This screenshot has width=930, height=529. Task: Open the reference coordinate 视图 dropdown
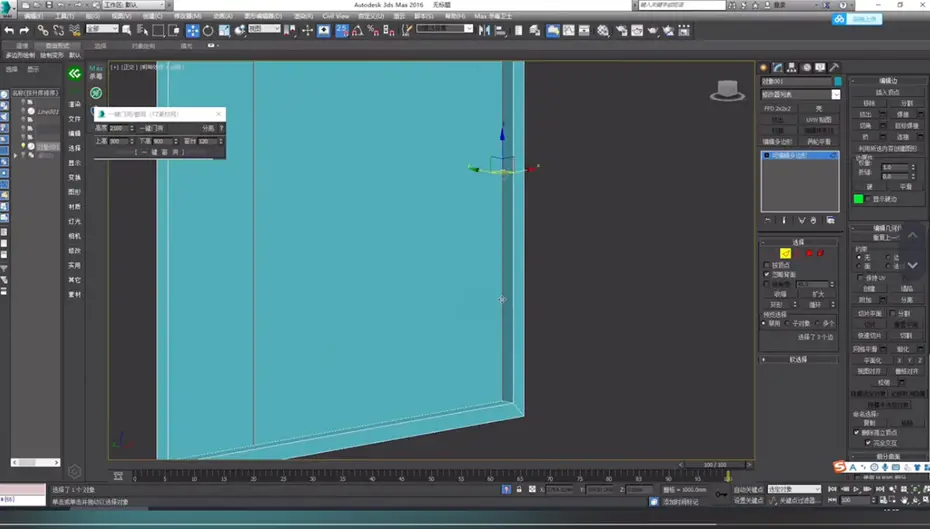(x=264, y=28)
